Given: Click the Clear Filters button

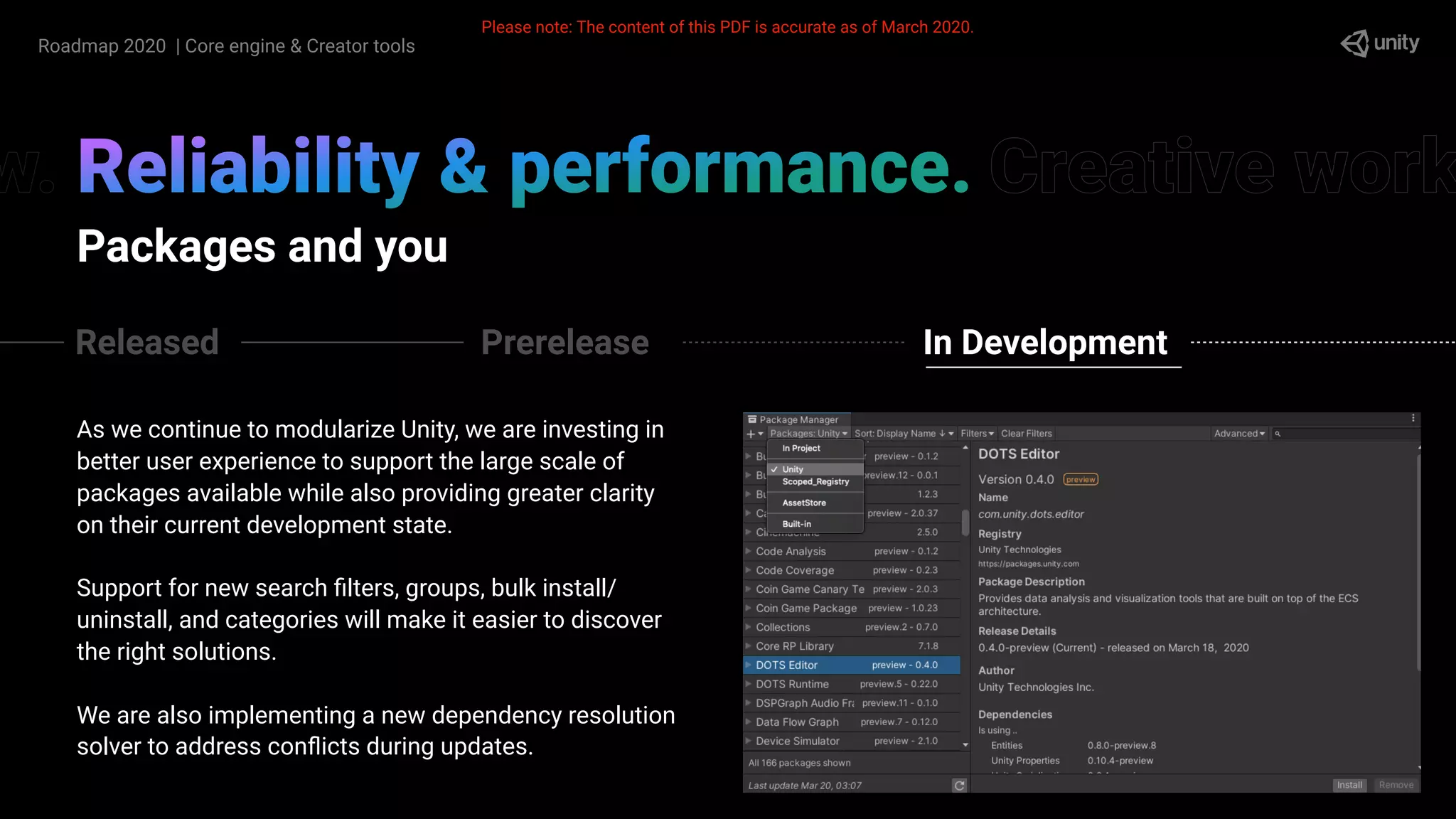Looking at the screenshot, I should 1027,434.
